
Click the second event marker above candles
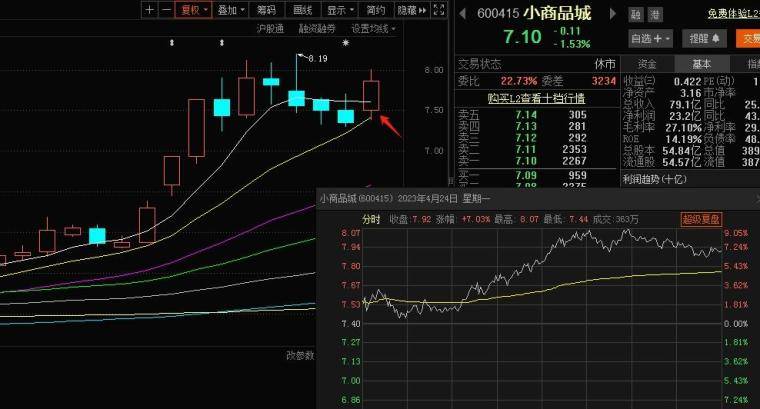coord(222,43)
